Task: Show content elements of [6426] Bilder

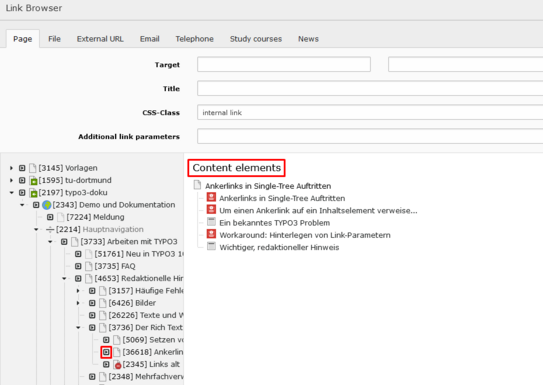Action: (x=92, y=303)
